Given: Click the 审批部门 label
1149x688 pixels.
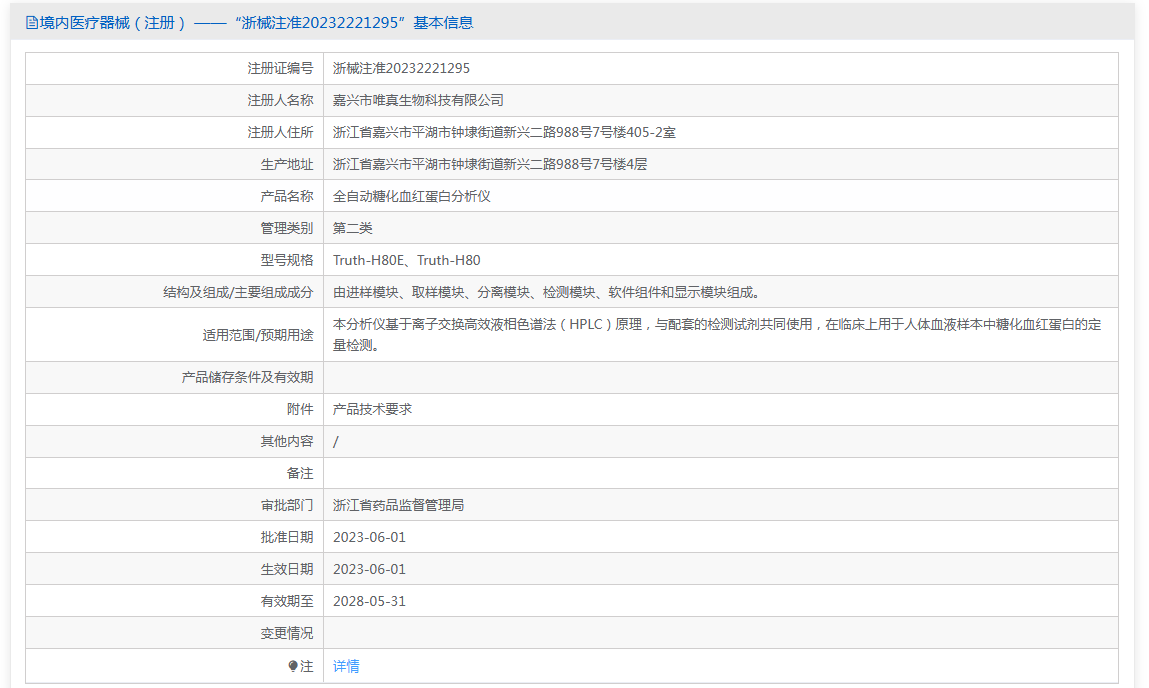Looking at the screenshot, I should [287, 506].
